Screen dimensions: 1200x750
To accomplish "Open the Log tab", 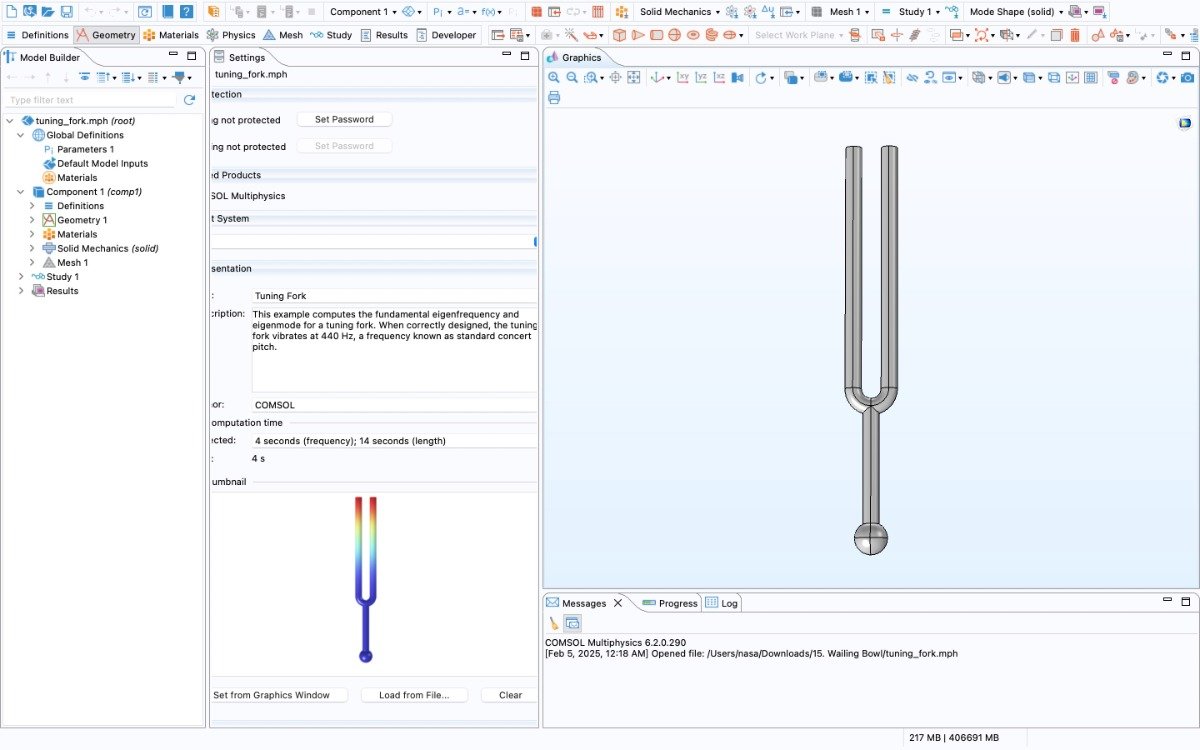I will coord(721,603).
